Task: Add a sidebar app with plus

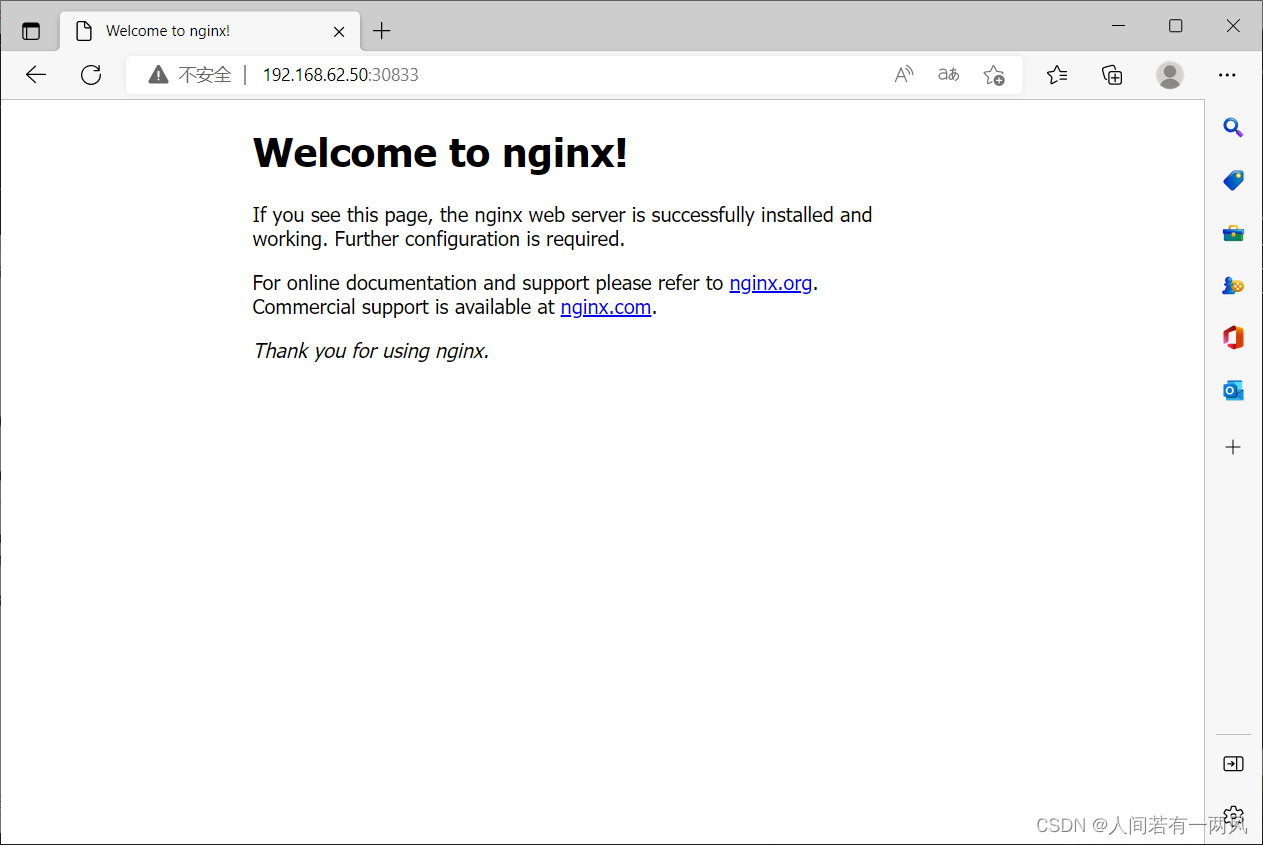Action: pos(1233,447)
